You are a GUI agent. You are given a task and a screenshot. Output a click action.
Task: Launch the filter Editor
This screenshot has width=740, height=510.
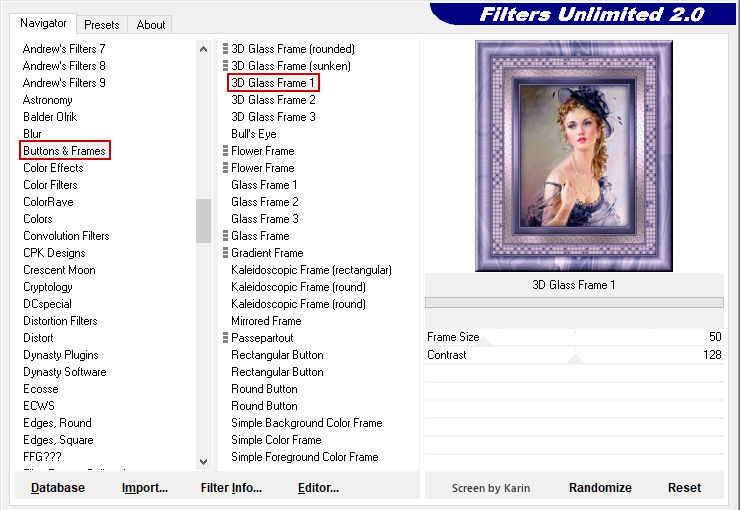pos(318,488)
